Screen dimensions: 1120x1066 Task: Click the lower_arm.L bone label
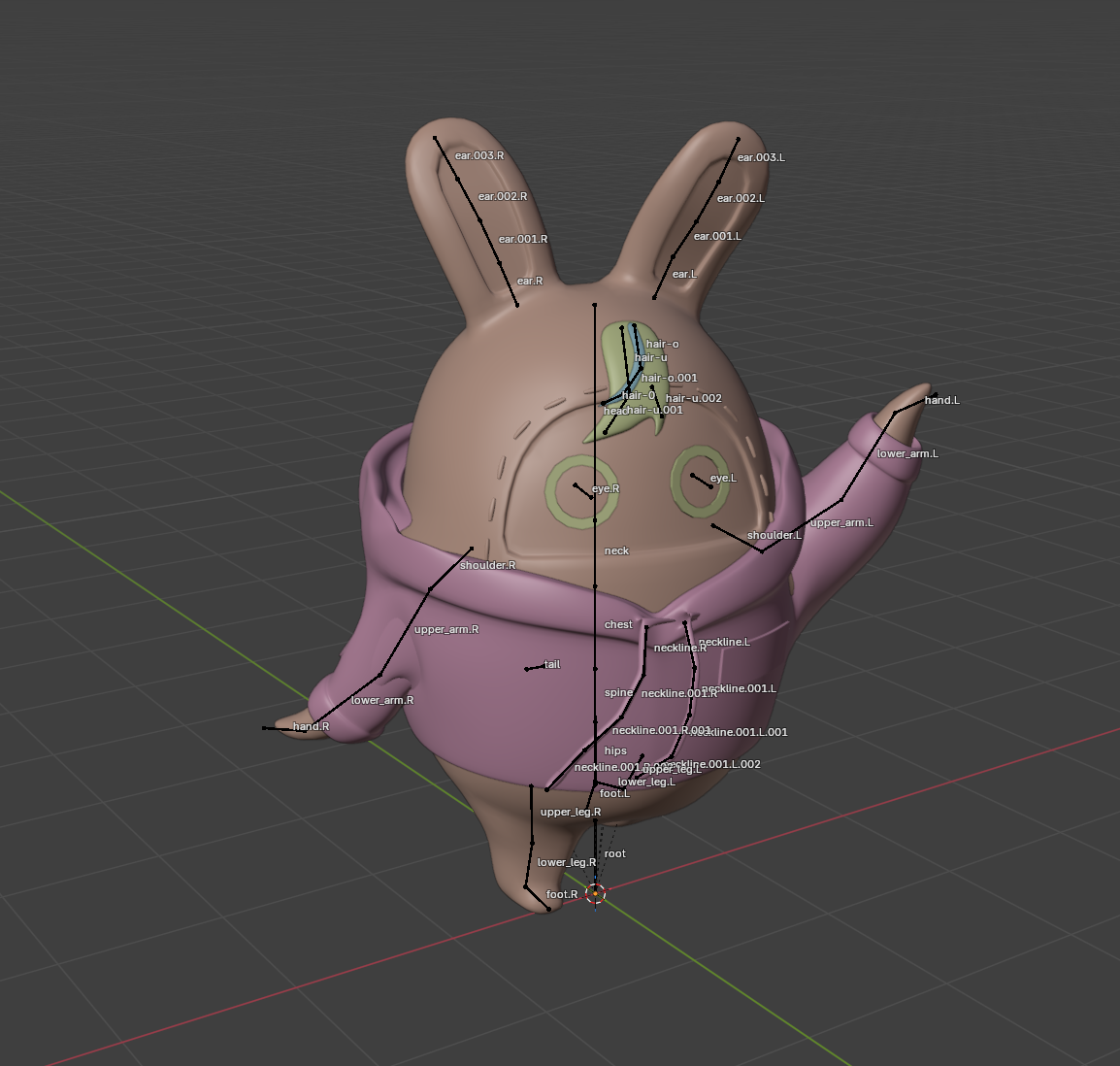point(907,453)
